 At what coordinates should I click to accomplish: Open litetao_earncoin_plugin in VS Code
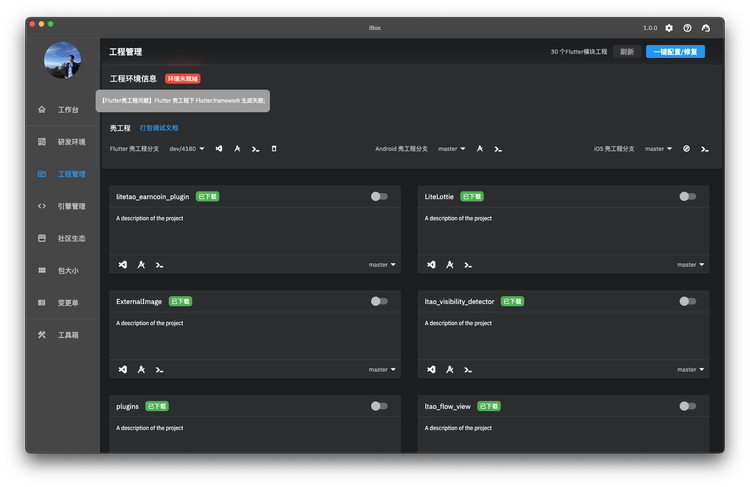123,265
